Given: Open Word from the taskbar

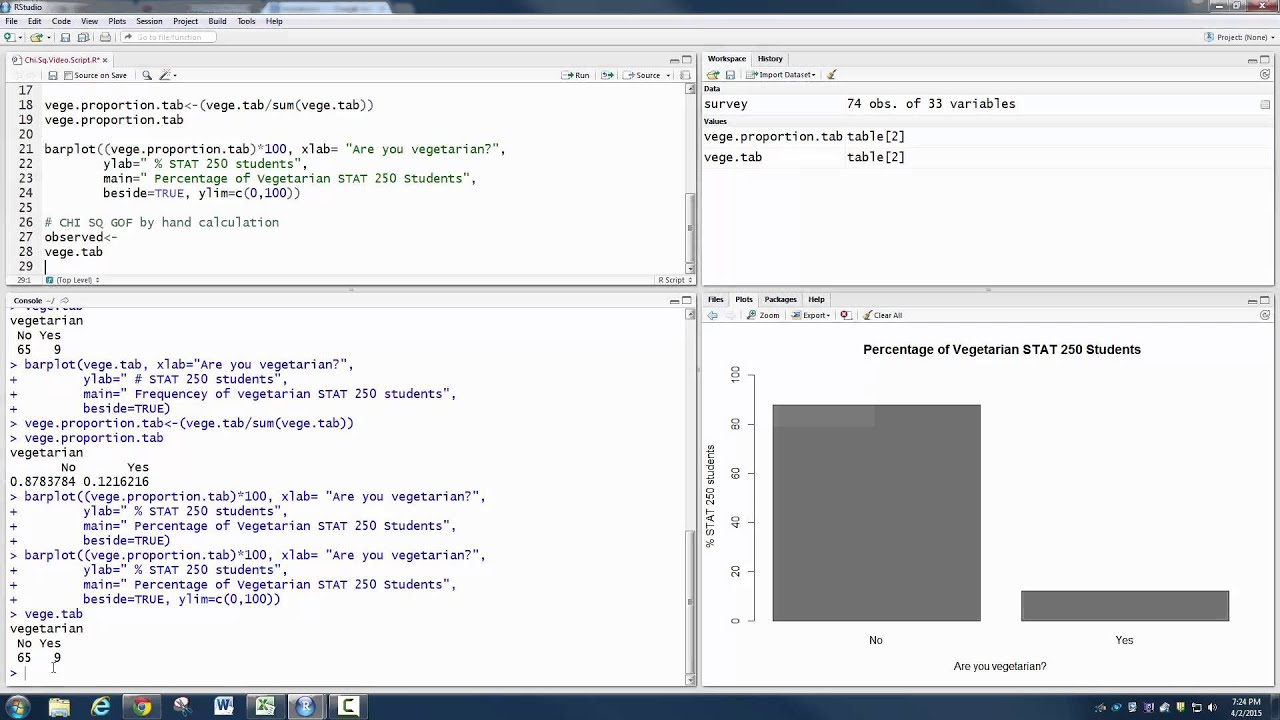Looking at the screenshot, I should click(223, 707).
